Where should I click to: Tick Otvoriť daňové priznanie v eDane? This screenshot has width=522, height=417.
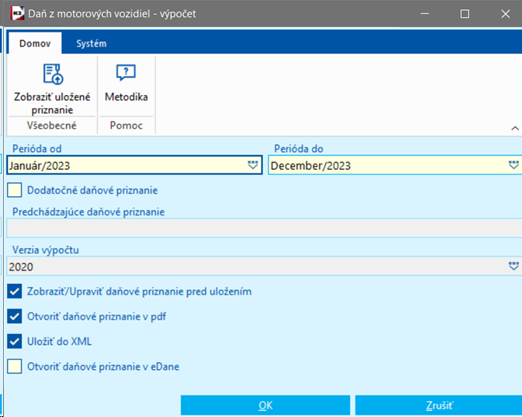coord(15,366)
